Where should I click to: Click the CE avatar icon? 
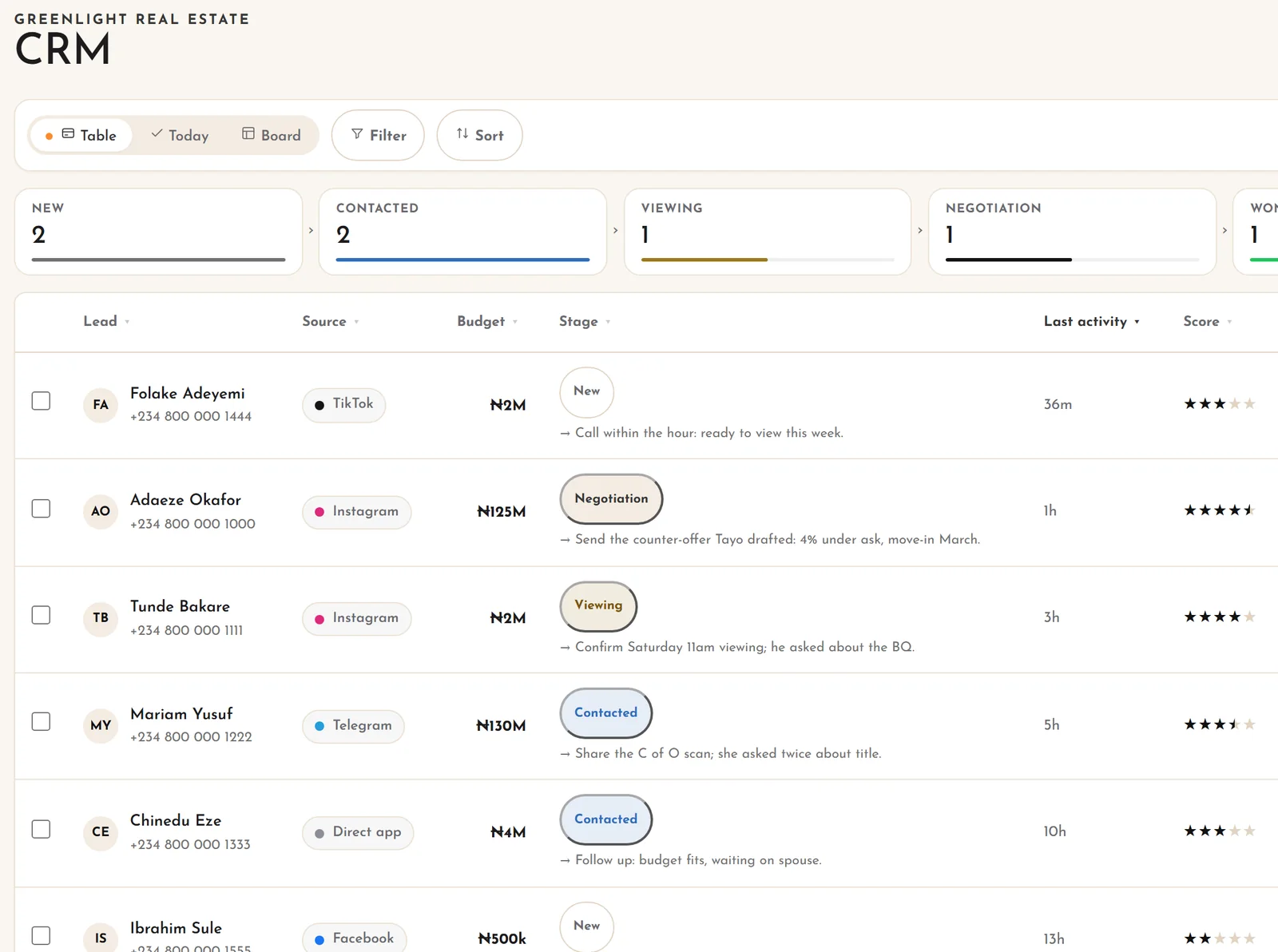tap(101, 832)
